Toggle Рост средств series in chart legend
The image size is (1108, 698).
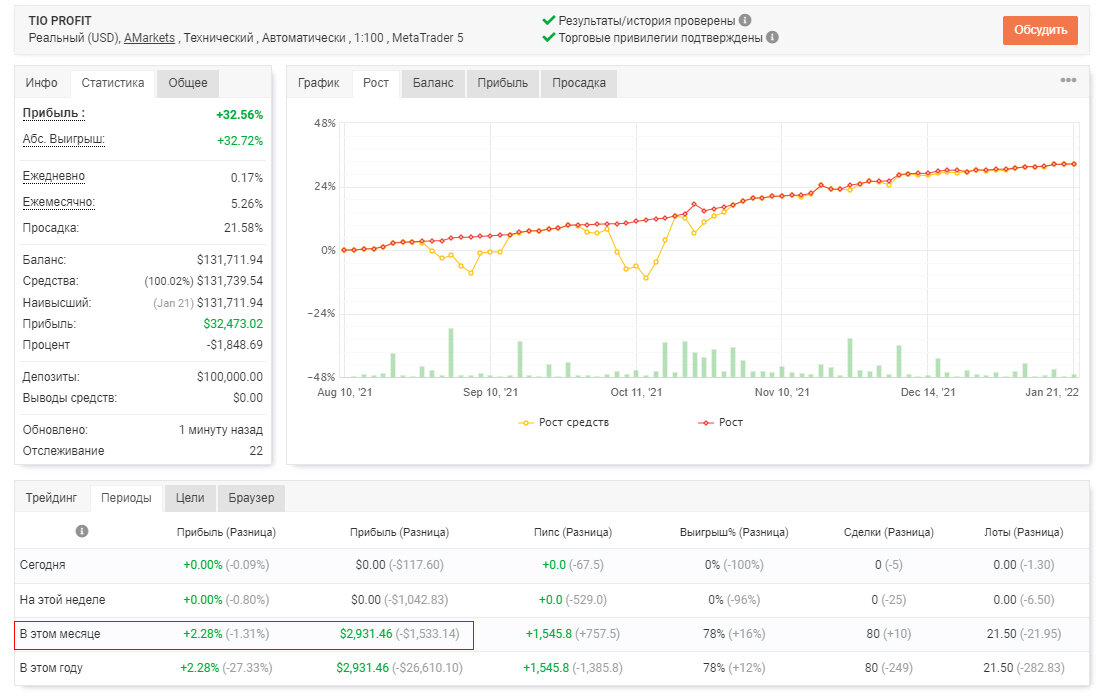coord(563,422)
